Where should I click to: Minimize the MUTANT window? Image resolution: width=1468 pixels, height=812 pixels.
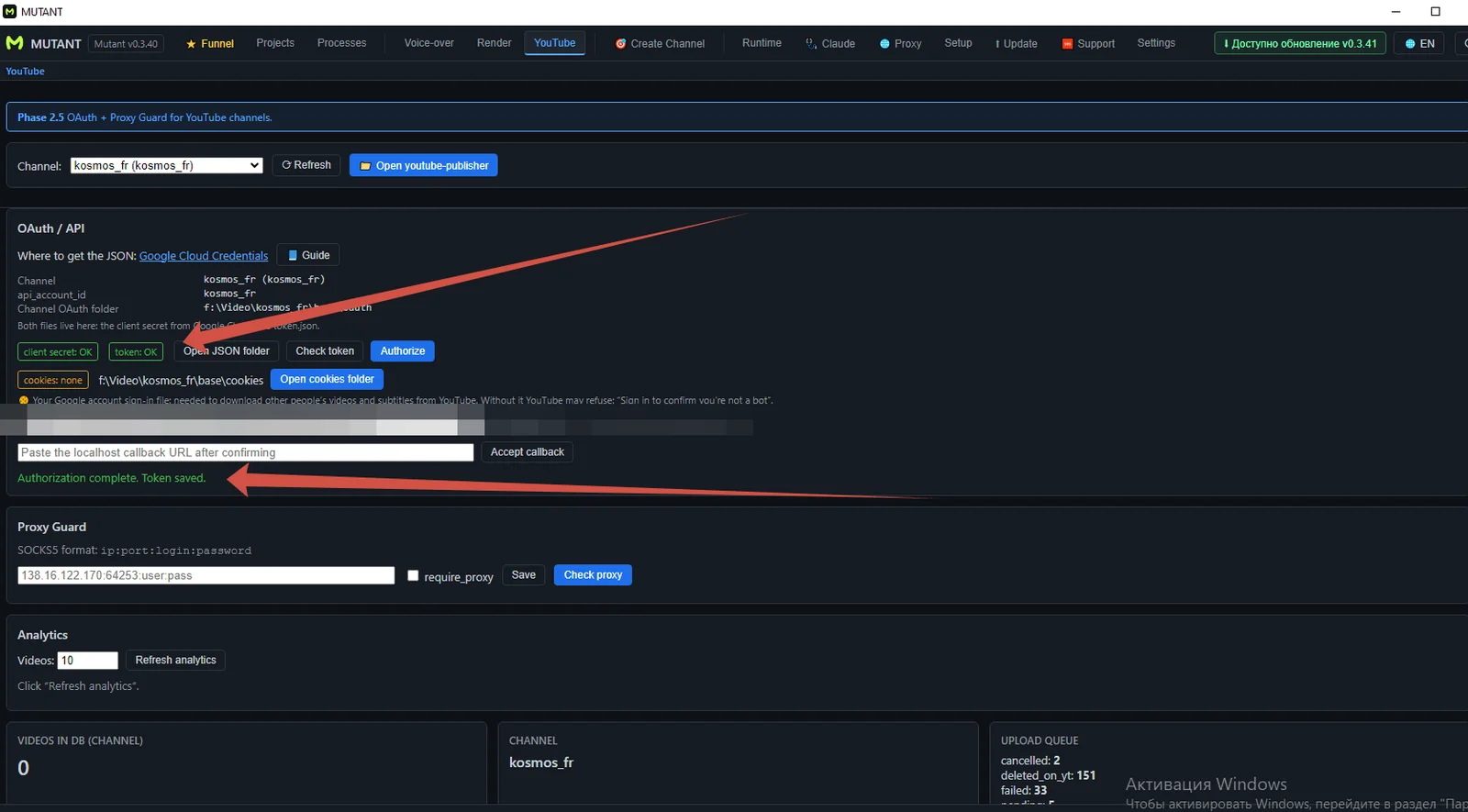tap(1396, 12)
